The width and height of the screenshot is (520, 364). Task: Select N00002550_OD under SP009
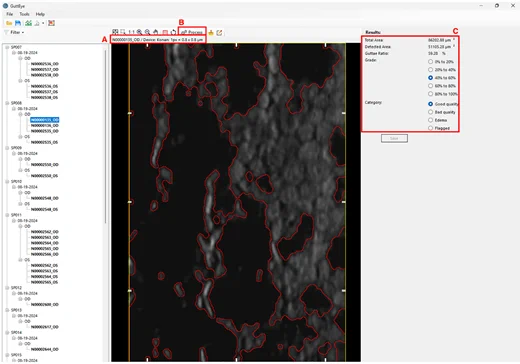tap(45, 165)
